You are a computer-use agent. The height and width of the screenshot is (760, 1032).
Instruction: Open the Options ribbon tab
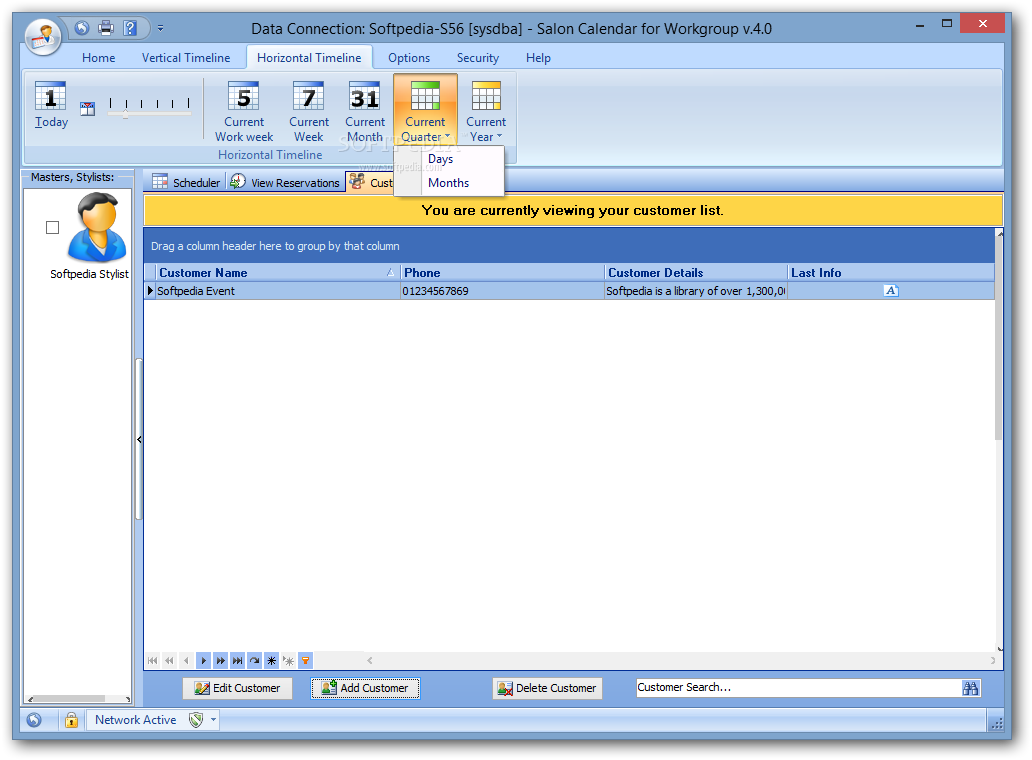(409, 58)
